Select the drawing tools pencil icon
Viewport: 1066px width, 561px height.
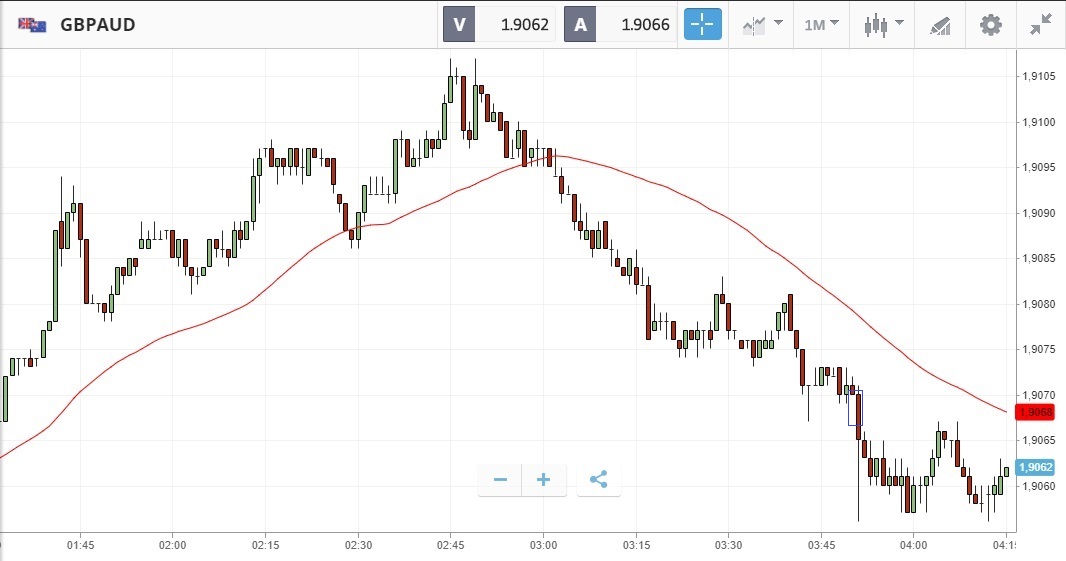click(940, 25)
